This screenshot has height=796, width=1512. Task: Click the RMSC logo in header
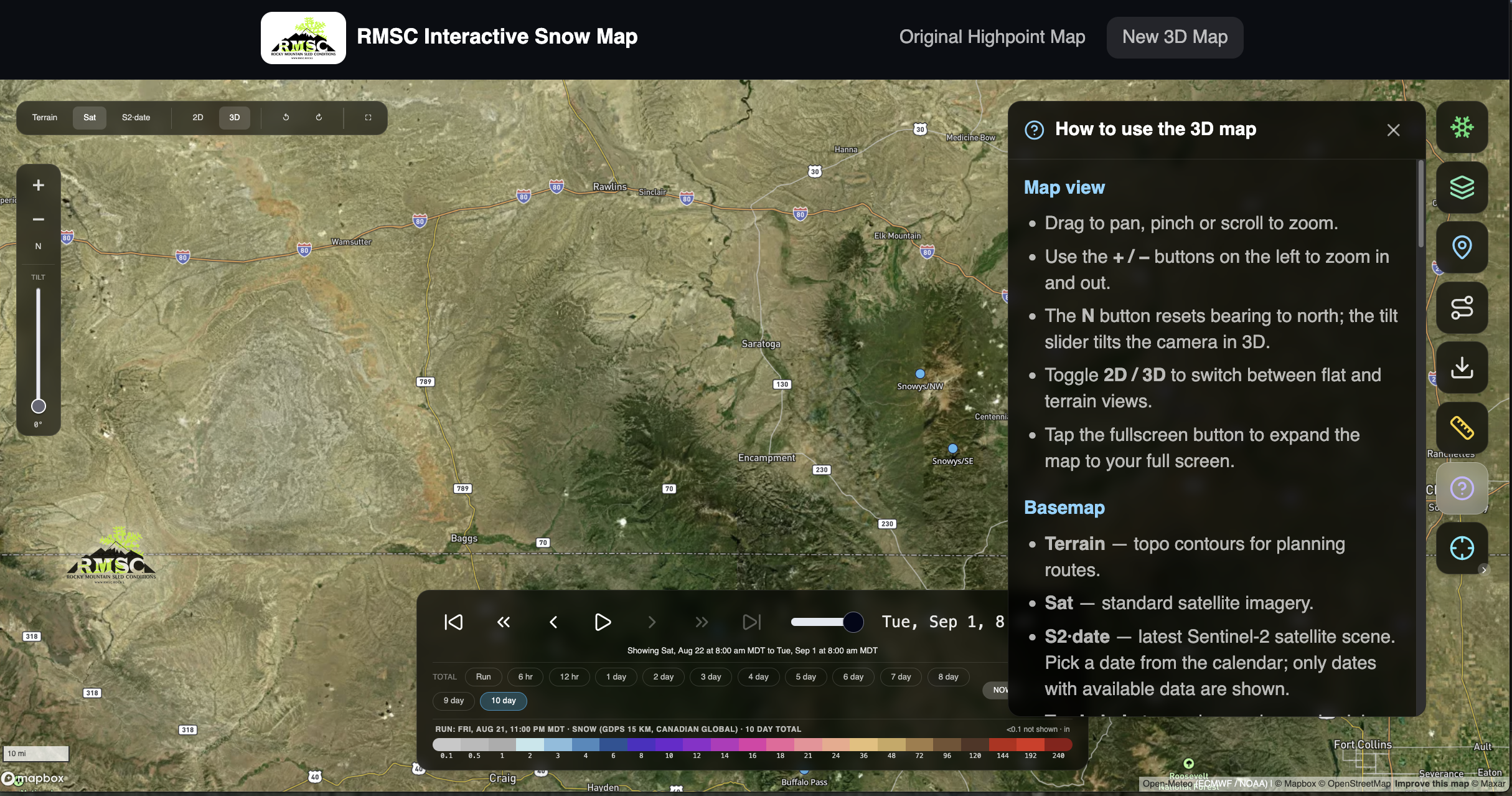(x=303, y=38)
